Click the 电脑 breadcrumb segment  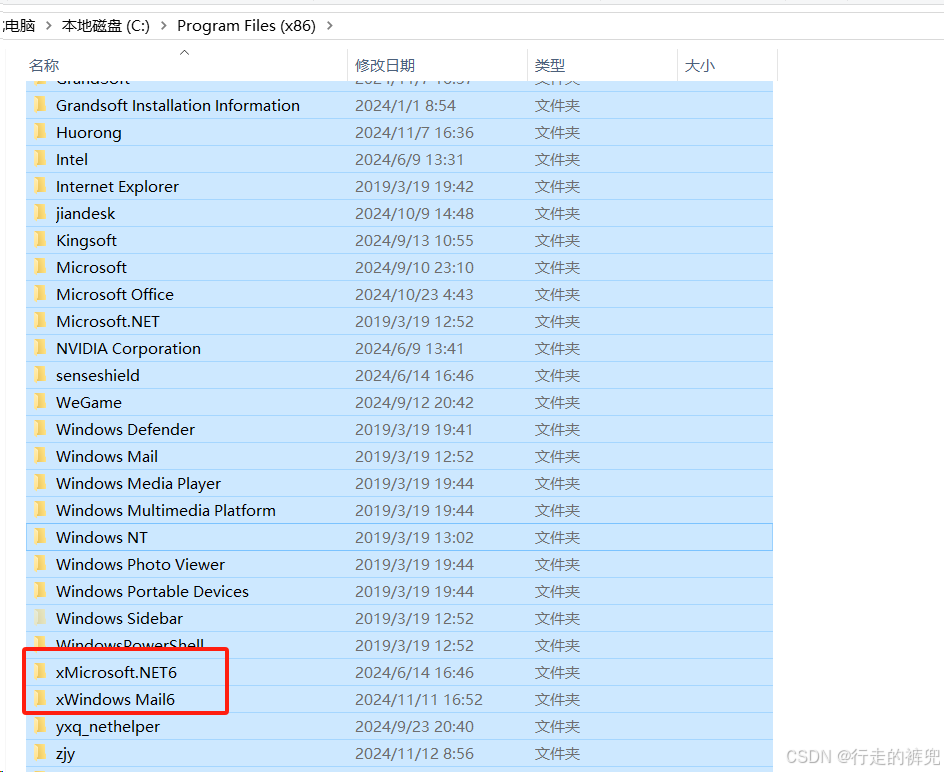(x=20, y=26)
